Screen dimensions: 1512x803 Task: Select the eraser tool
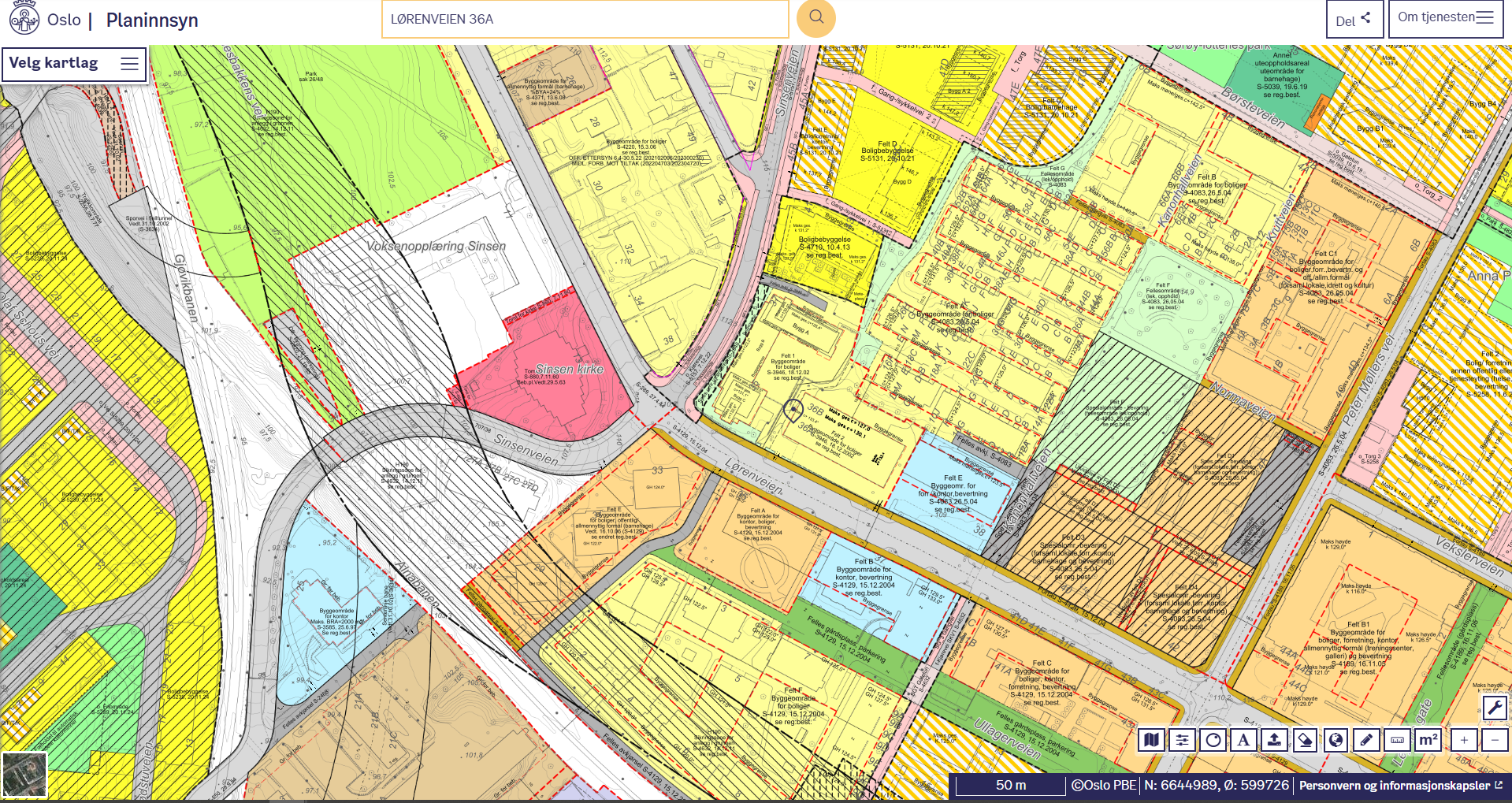pyautogui.click(x=1305, y=740)
